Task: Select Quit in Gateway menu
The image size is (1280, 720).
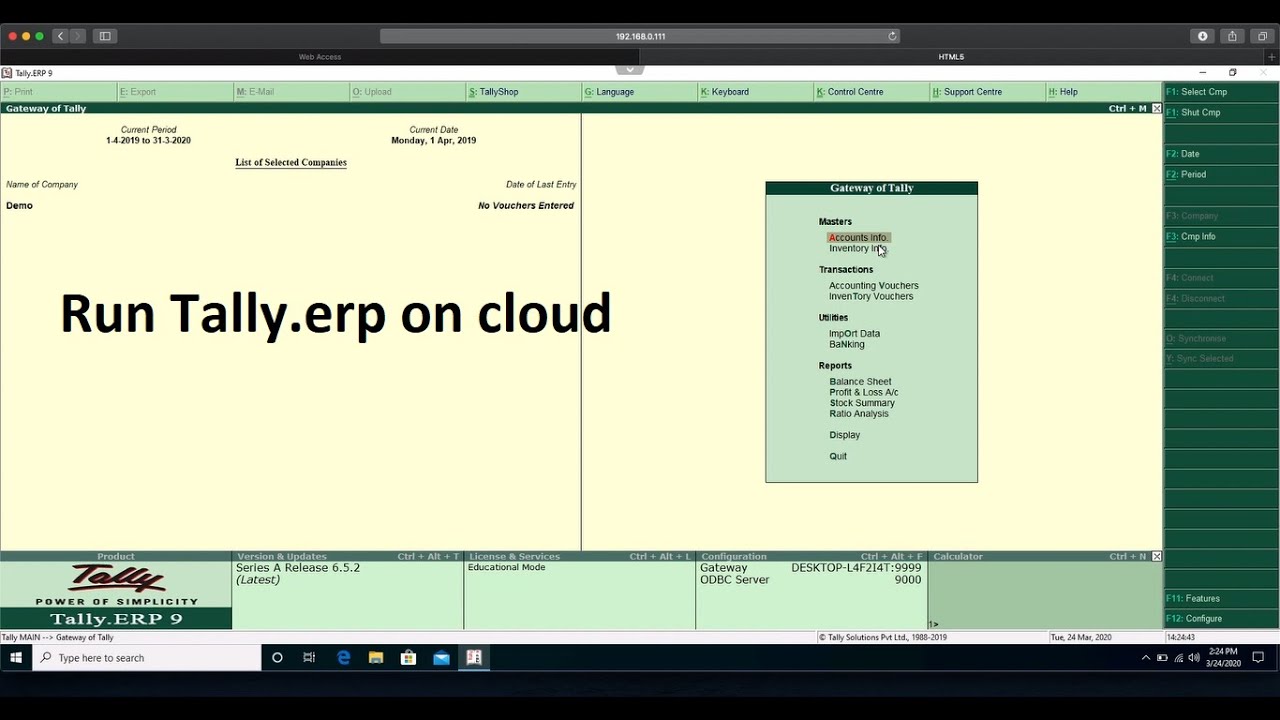Action: (837, 456)
